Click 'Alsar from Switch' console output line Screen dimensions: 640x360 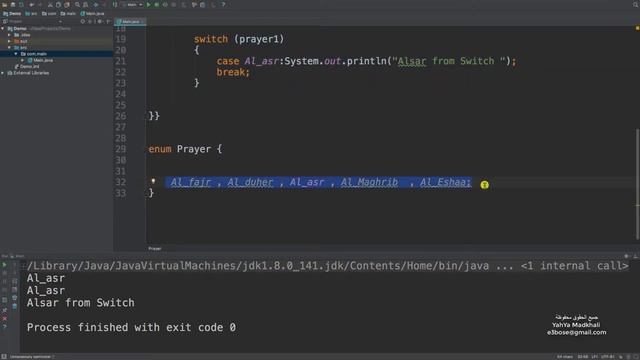[x=80, y=303]
